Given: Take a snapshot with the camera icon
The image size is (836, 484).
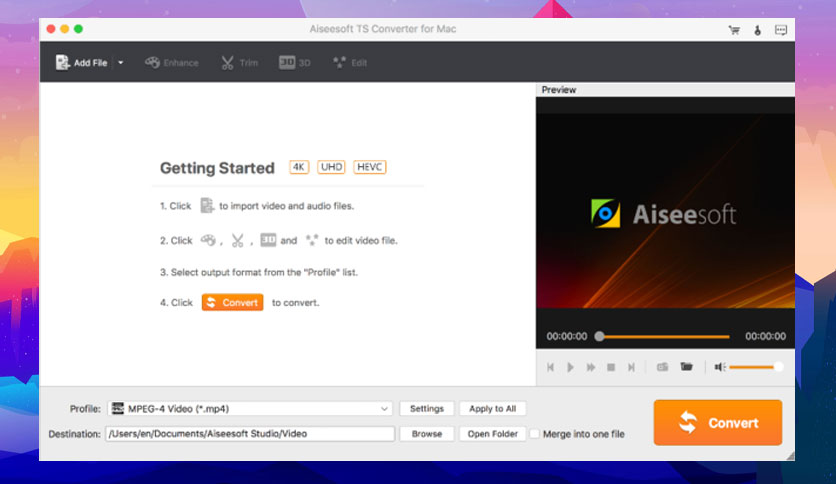Looking at the screenshot, I should pyautogui.click(x=662, y=367).
